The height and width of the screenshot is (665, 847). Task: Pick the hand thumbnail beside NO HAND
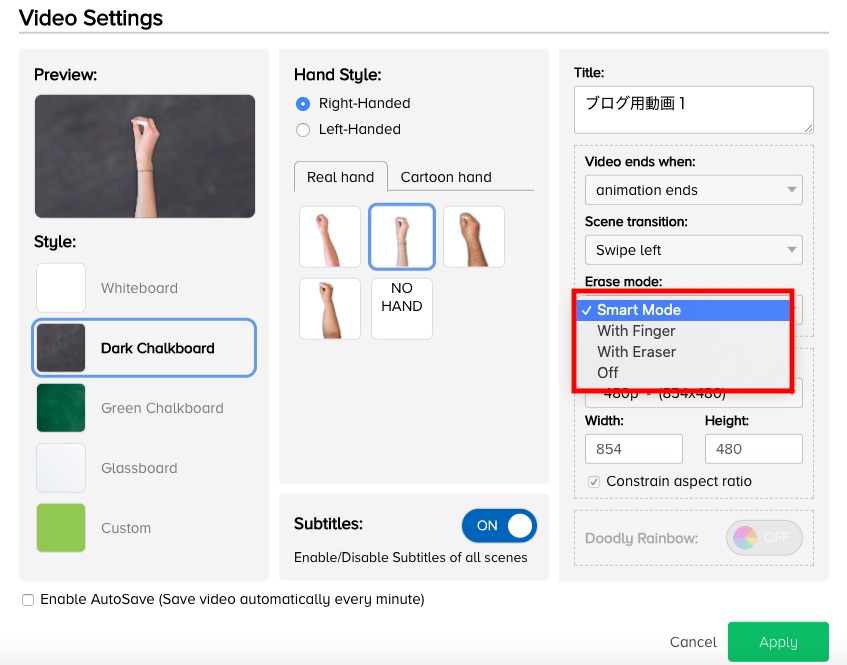330,308
